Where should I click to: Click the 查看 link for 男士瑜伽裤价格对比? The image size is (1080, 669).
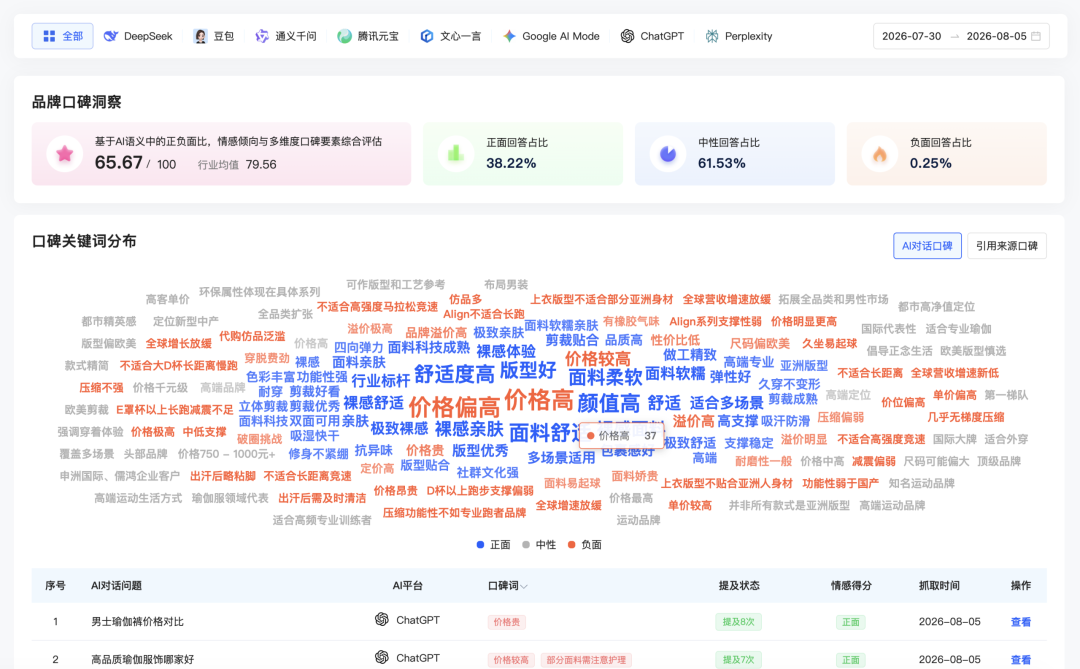coord(1020,622)
